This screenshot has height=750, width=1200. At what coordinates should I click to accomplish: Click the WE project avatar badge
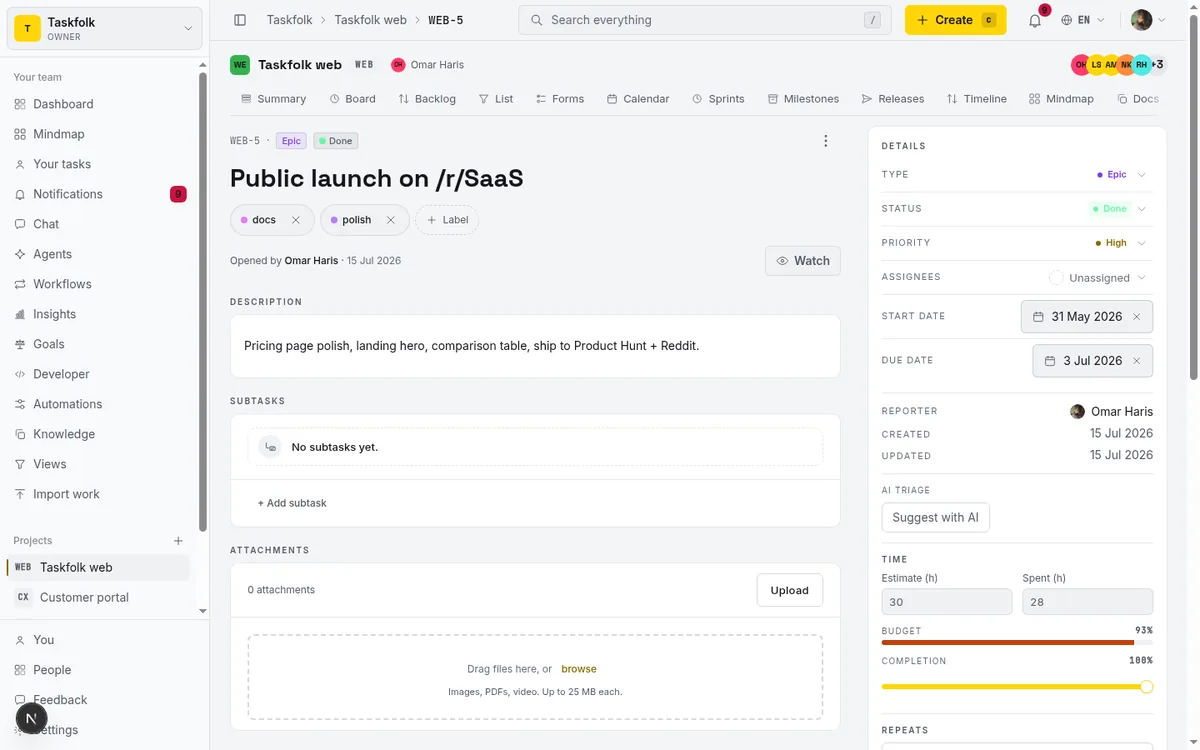pos(240,65)
